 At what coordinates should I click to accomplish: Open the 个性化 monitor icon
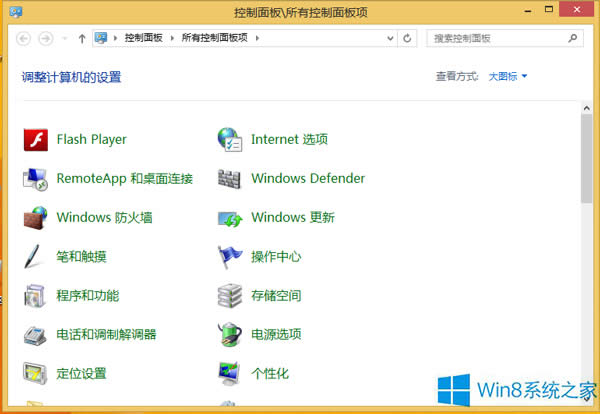pyautogui.click(x=229, y=373)
